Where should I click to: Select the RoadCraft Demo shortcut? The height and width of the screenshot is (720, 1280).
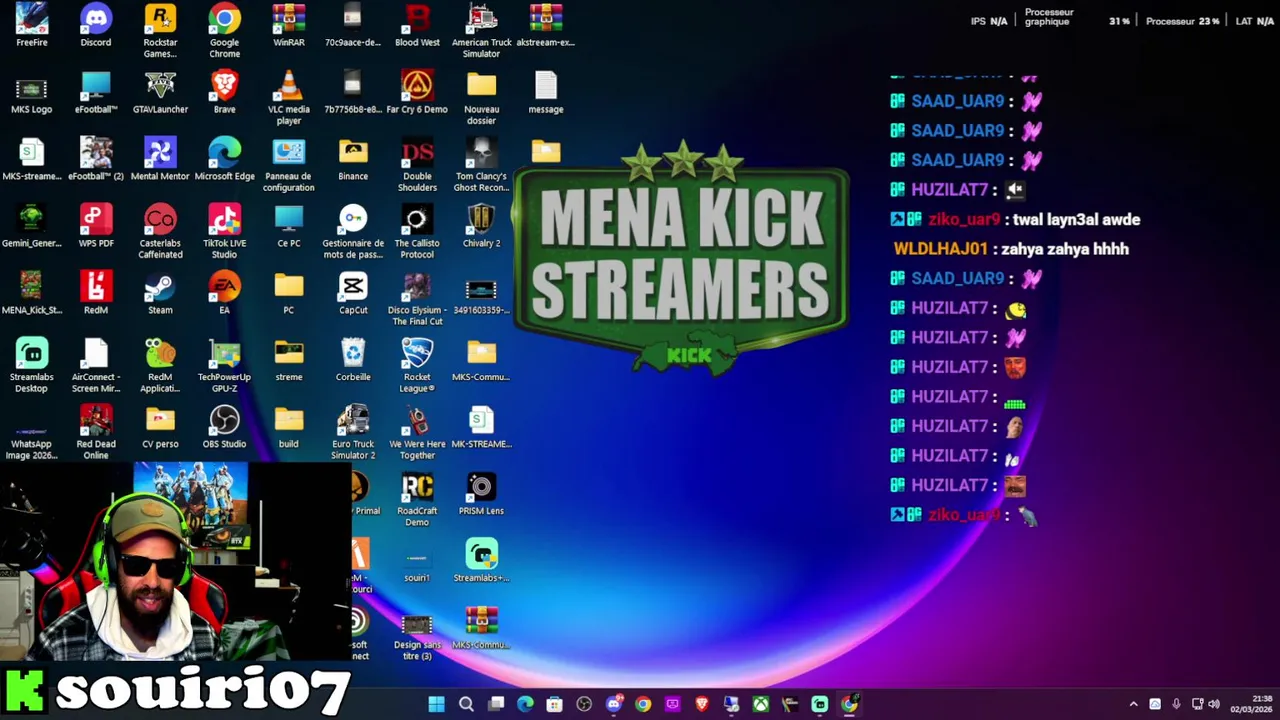click(417, 500)
